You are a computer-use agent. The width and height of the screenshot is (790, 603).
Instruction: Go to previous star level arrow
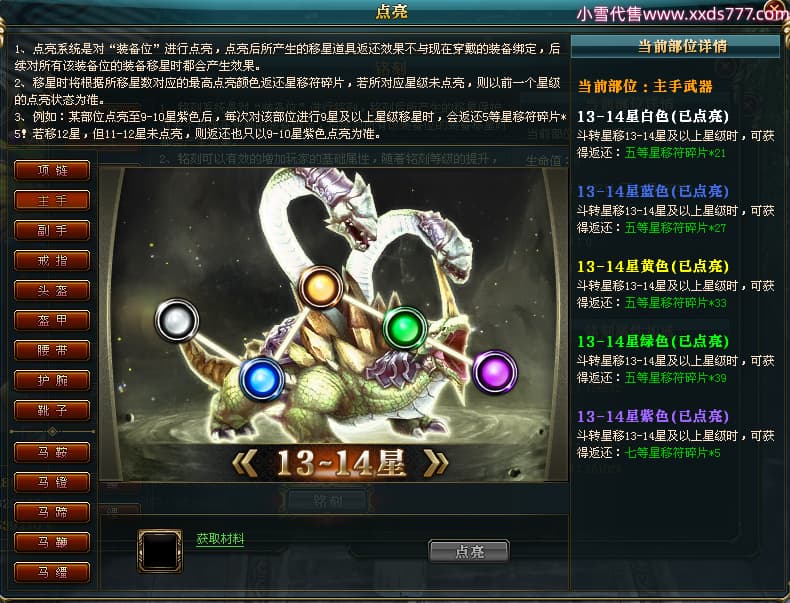click(245, 463)
